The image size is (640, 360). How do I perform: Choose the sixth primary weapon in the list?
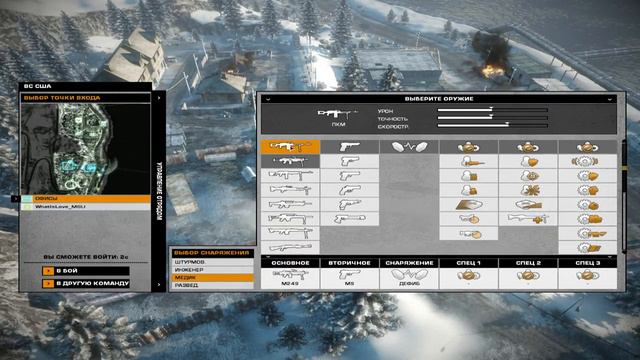[290, 219]
